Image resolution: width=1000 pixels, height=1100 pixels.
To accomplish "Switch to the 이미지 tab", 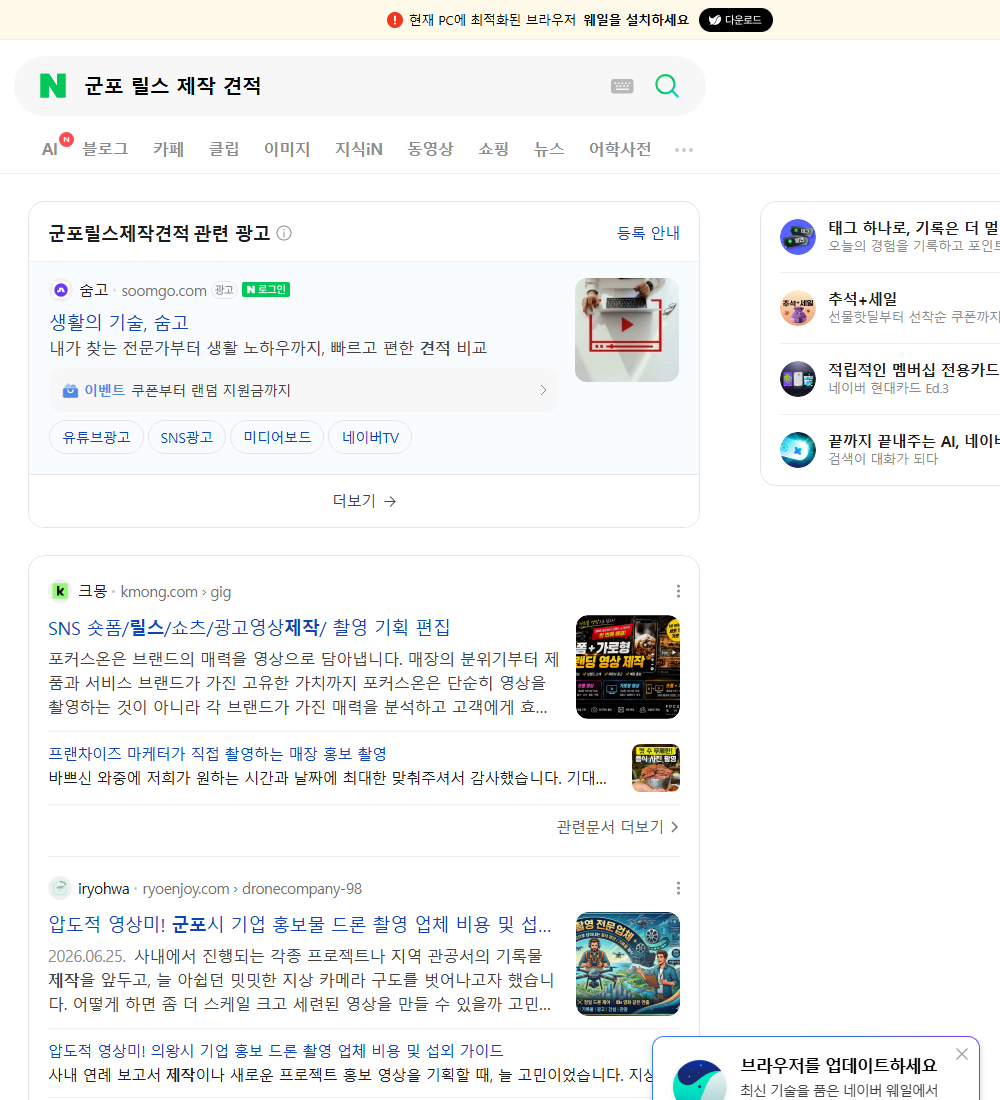I will point(287,149).
